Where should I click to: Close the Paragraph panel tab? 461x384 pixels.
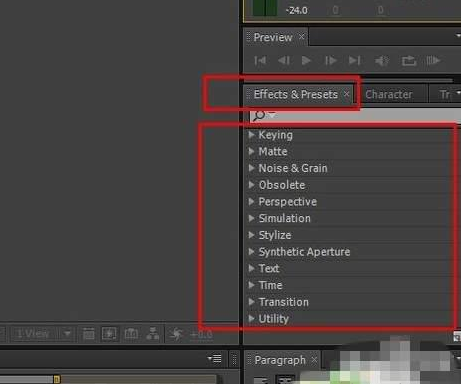point(314,360)
